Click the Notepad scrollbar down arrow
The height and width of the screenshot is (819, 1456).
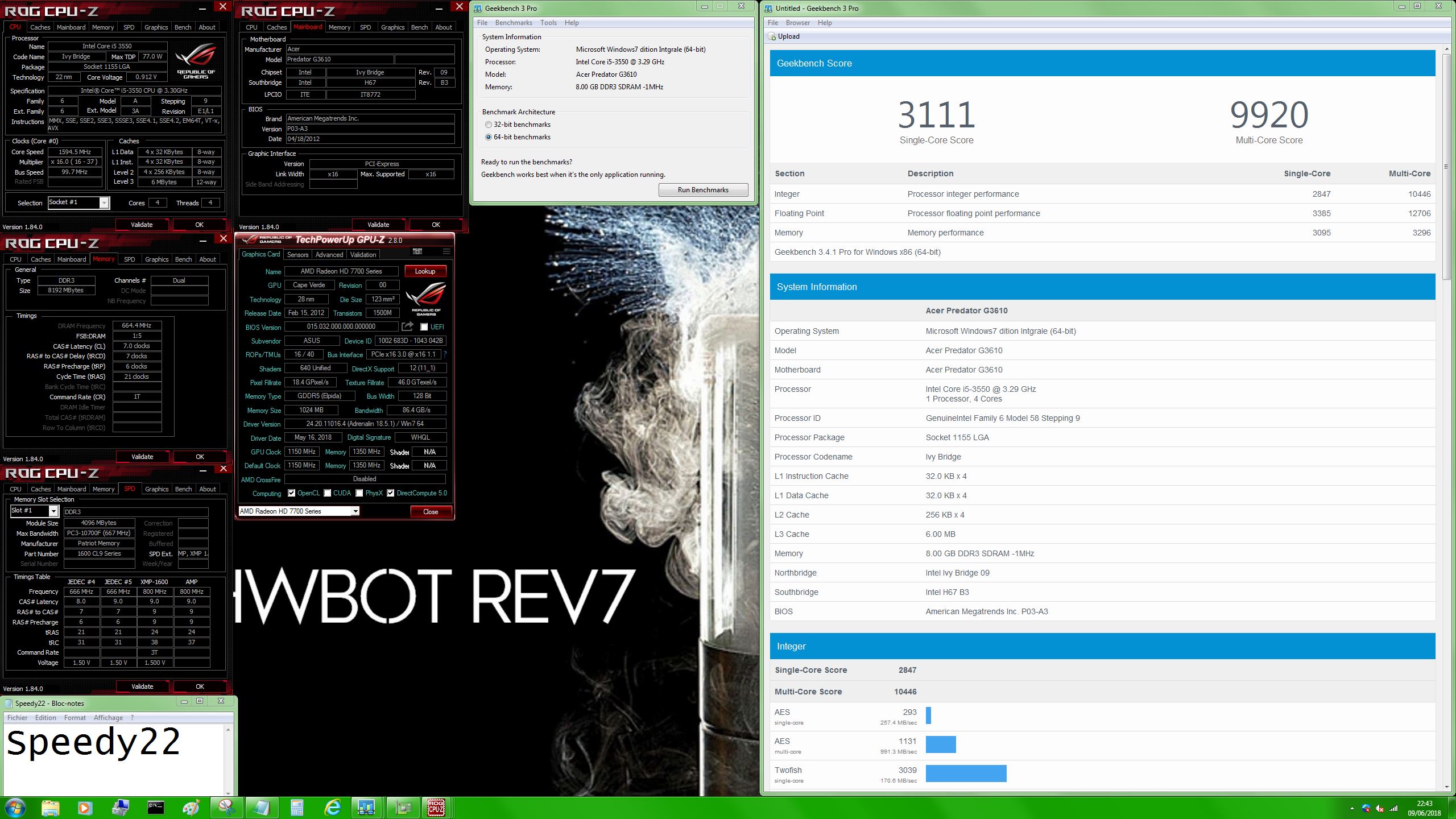tap(228, 792)
